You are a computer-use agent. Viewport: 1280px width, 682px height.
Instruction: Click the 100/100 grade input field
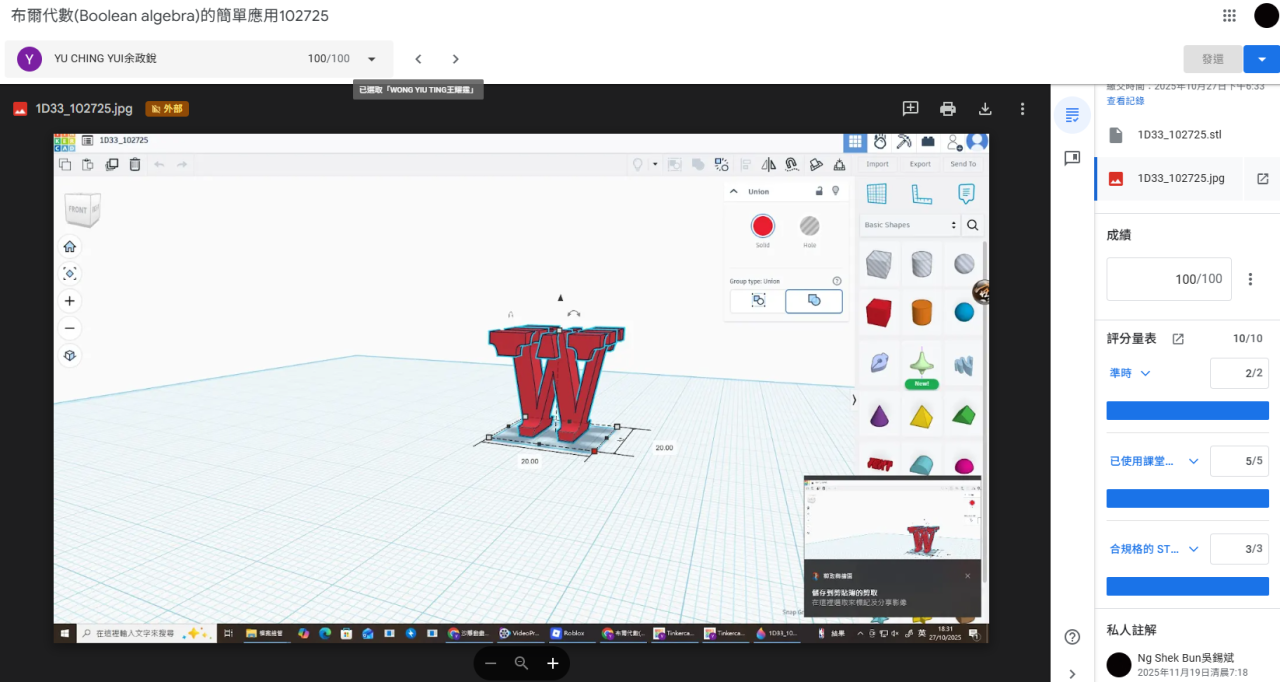coord(1168,279)
